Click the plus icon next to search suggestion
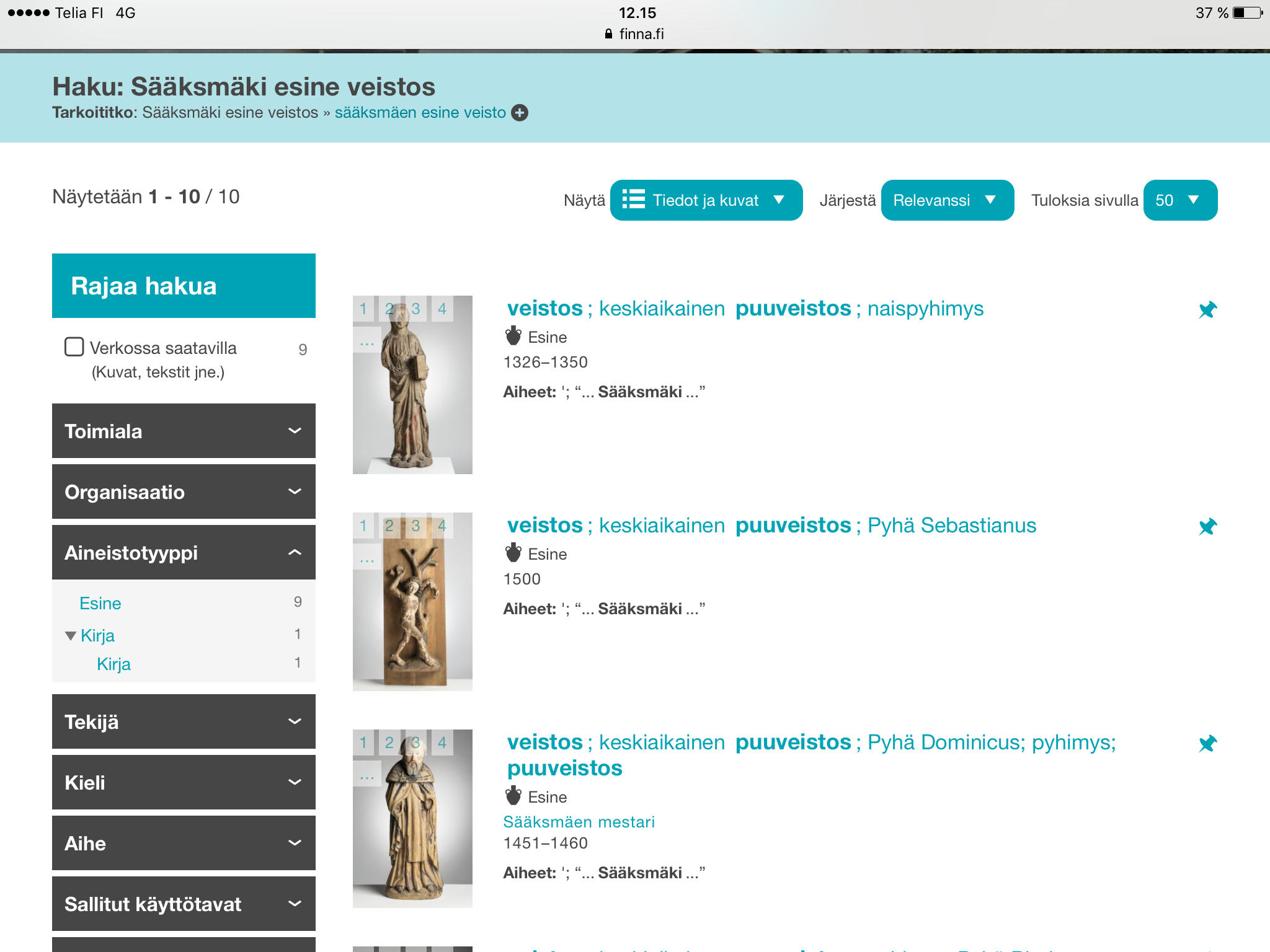This screenshot has width=1270, height=952. (x=520, y=113)
